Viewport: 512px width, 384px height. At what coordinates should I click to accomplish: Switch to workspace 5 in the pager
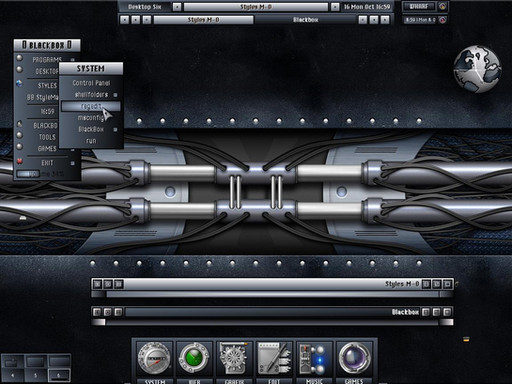click(x=36, y=375)
